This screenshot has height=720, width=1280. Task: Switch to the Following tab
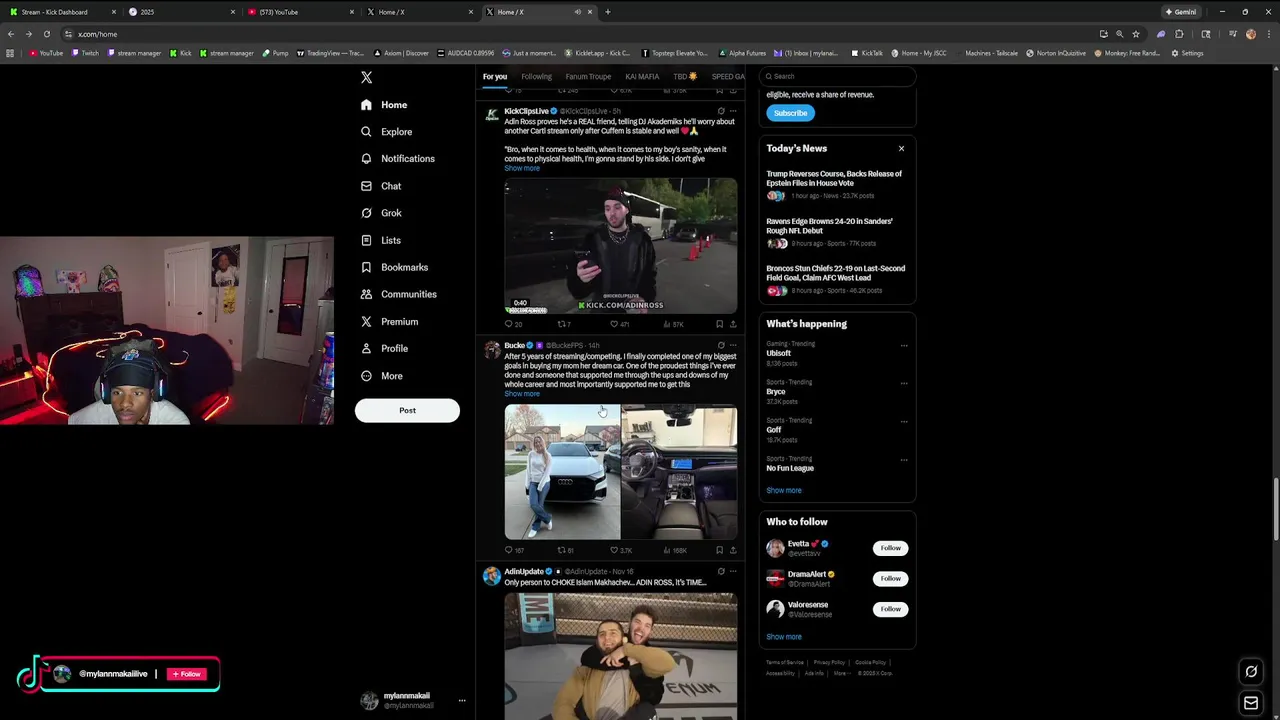coord(536,76)
